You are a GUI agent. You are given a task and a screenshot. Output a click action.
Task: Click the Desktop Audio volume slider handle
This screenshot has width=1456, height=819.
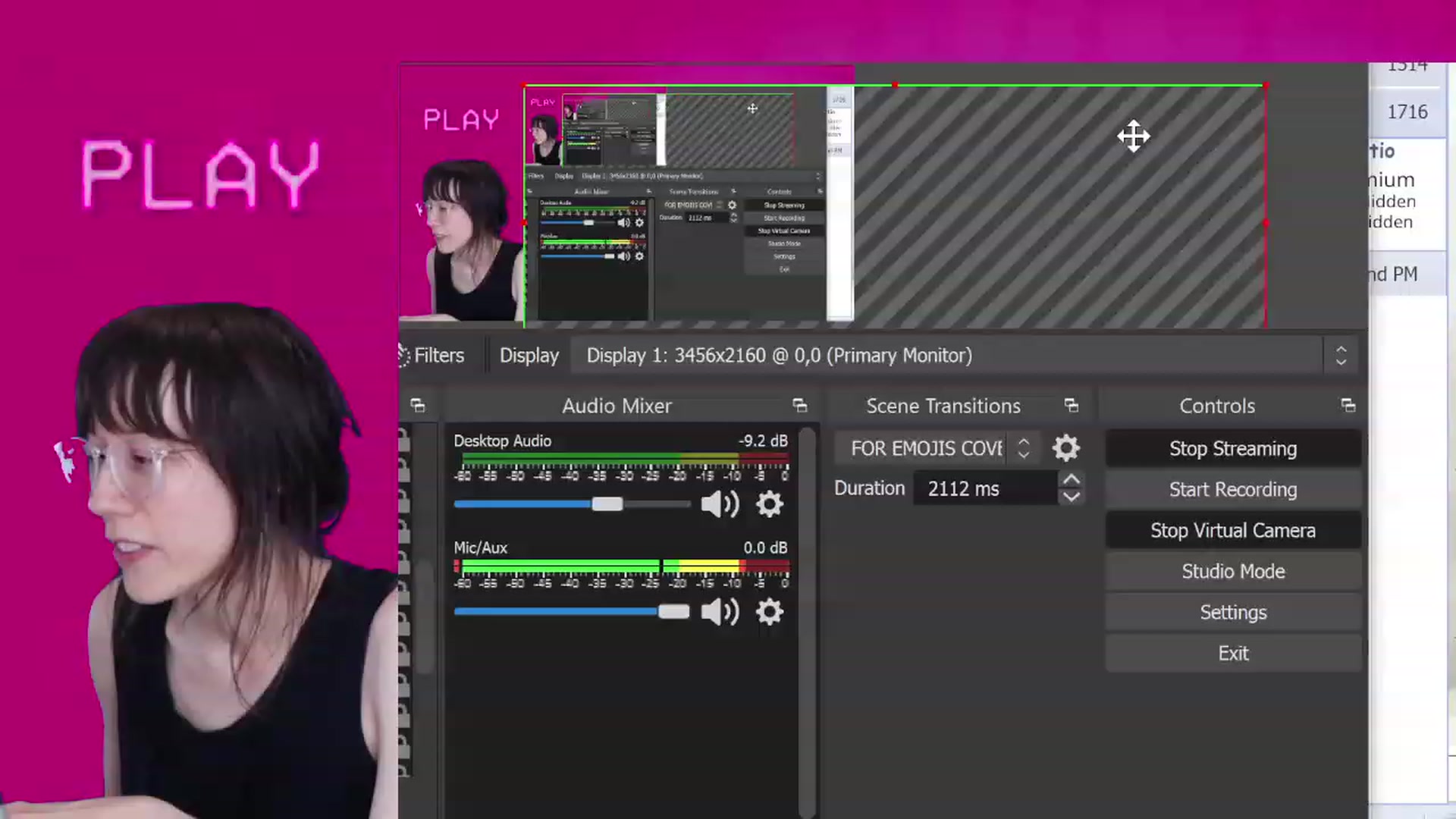point(607,504)
